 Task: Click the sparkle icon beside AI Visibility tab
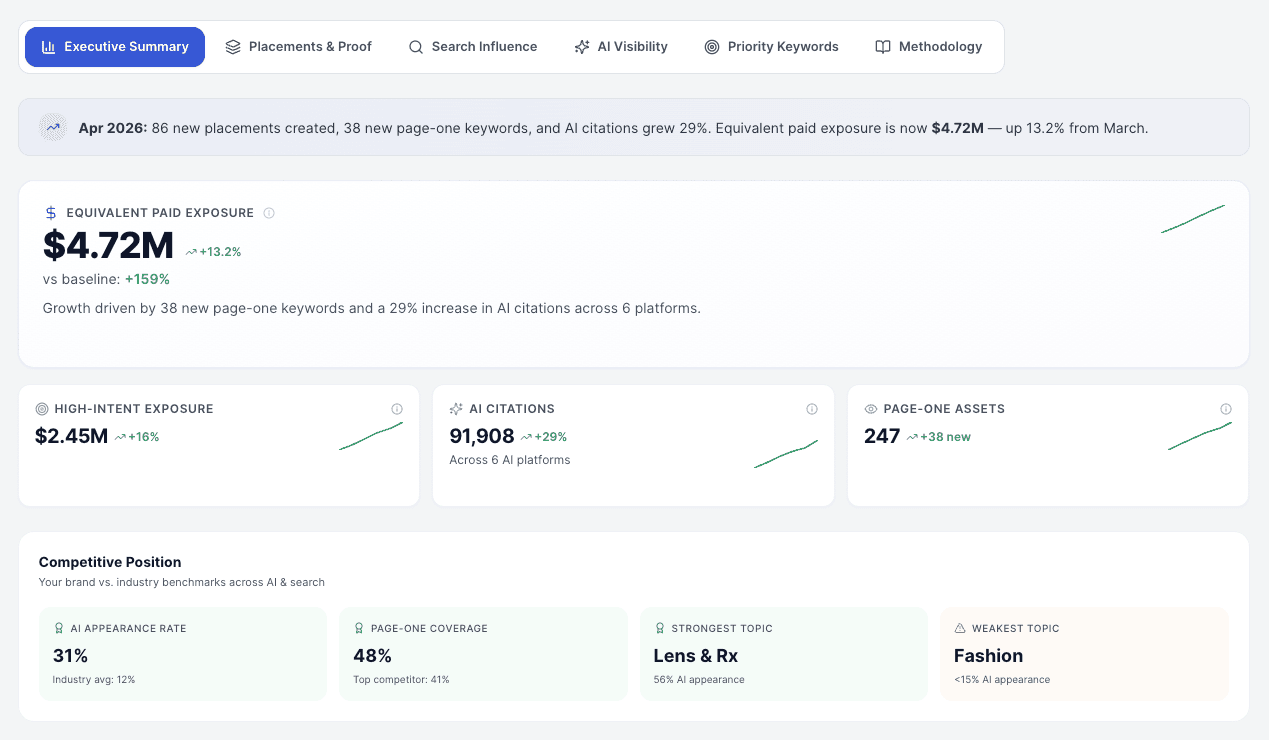[x=582, y=47]
